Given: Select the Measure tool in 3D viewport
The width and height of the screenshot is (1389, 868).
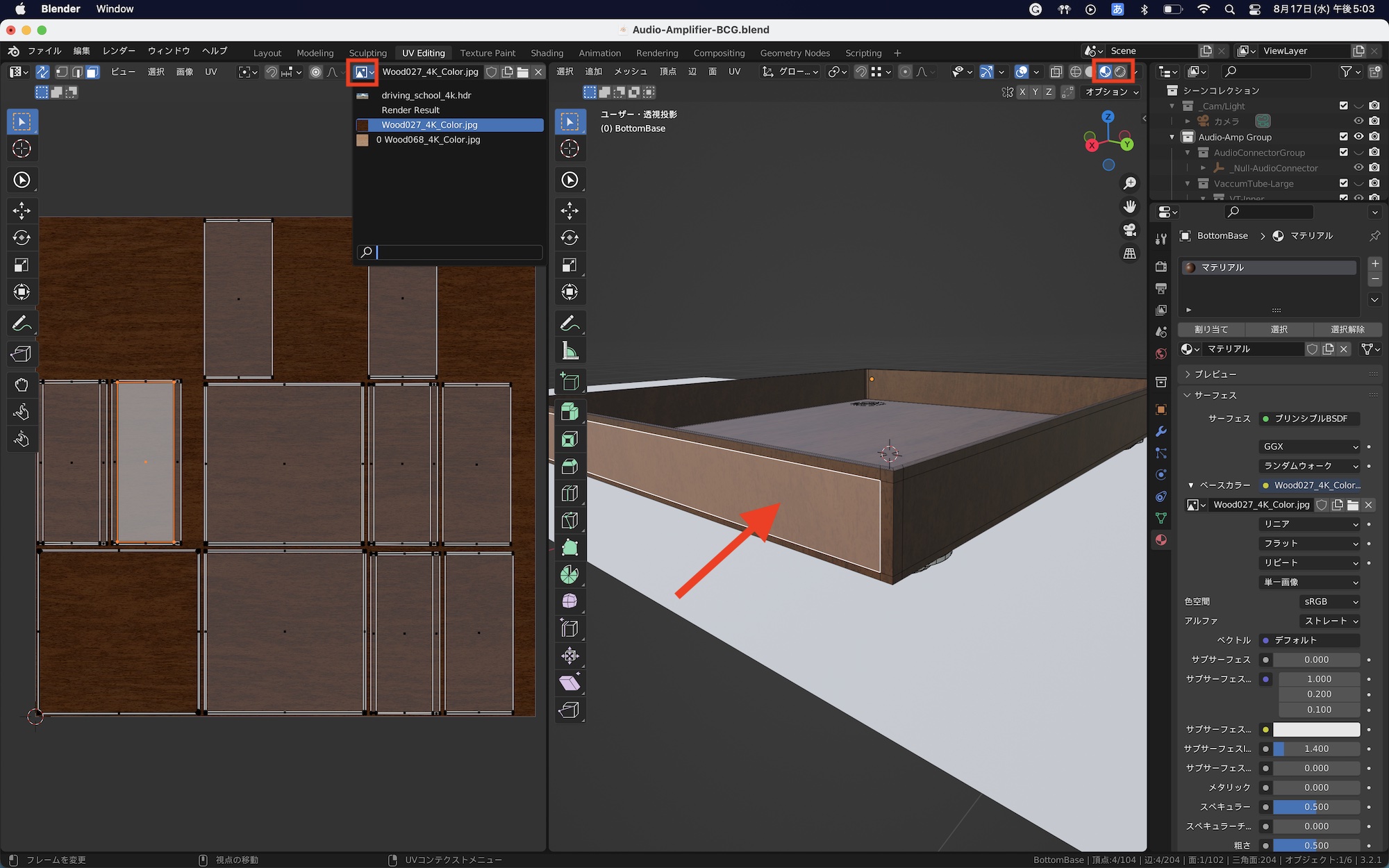Looking at the screenshot, I should pyautogui.click(x=569, y=351).
